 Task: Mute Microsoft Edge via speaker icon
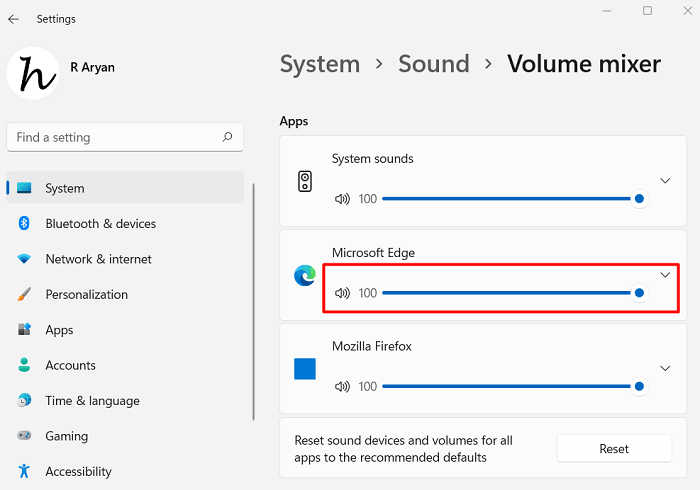pos(342,293)
